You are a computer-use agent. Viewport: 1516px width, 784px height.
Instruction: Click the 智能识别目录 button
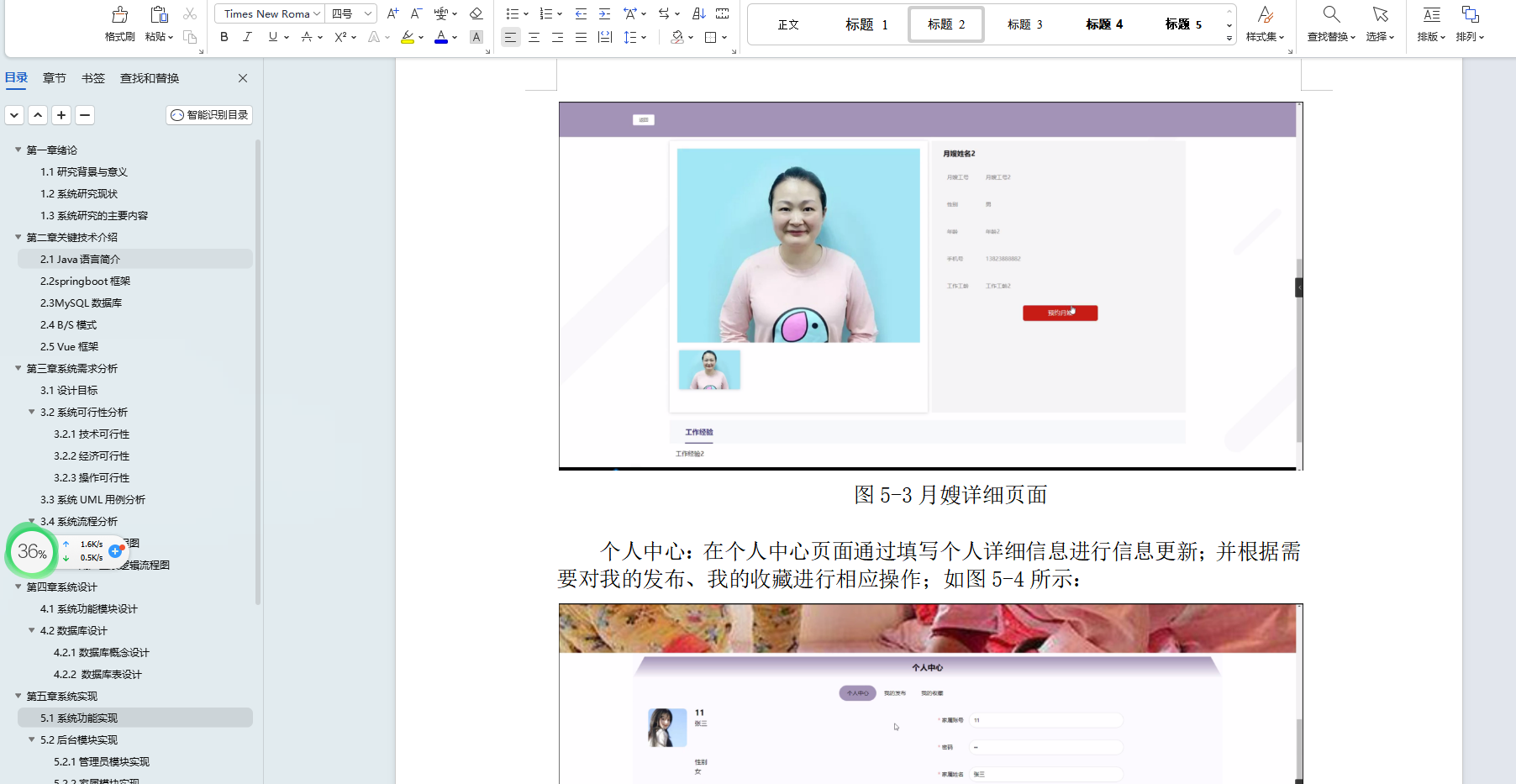(208, 115)
